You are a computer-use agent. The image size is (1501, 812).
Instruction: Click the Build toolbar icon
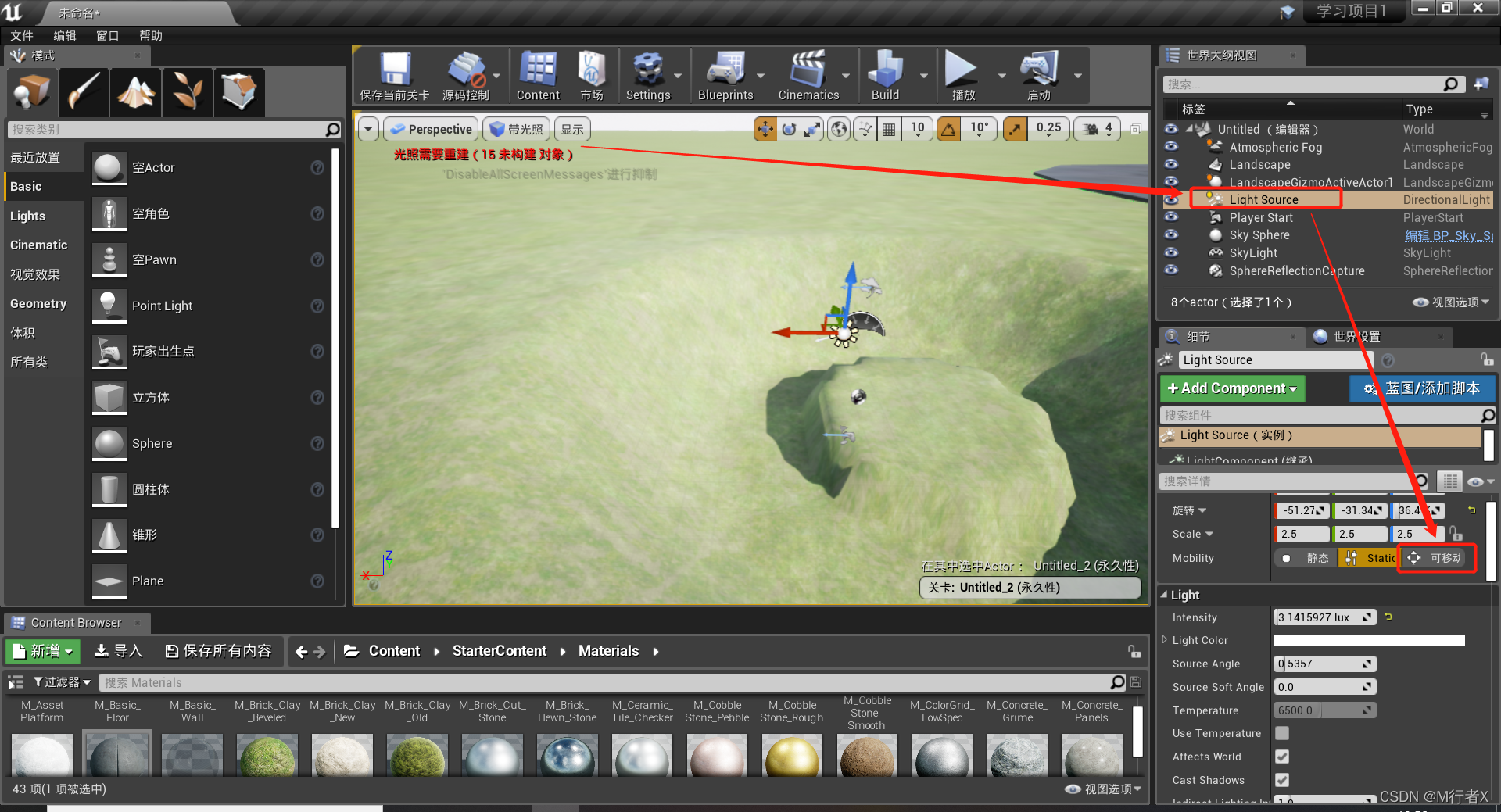885,76
